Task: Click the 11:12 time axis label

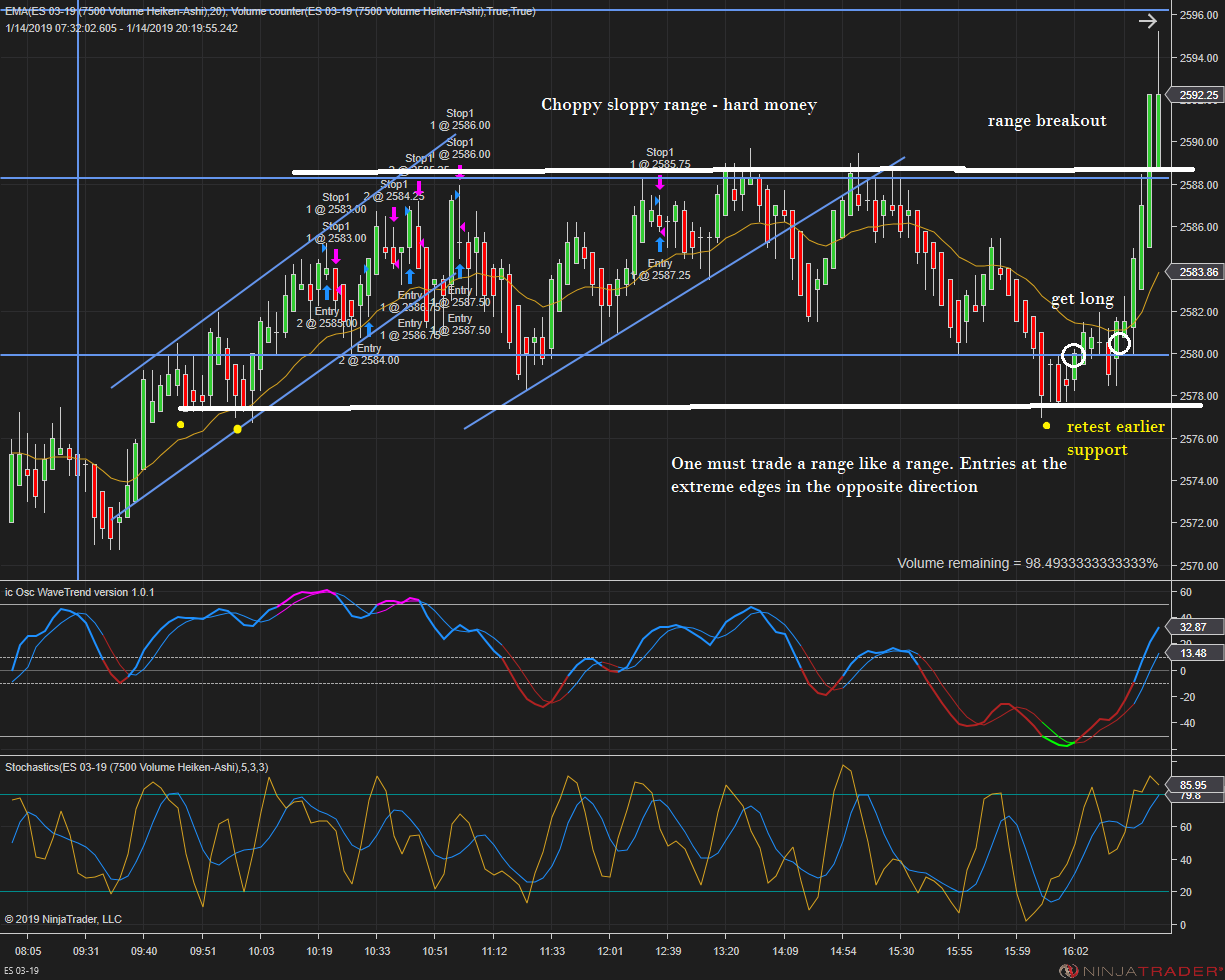Action: (494, 951)
